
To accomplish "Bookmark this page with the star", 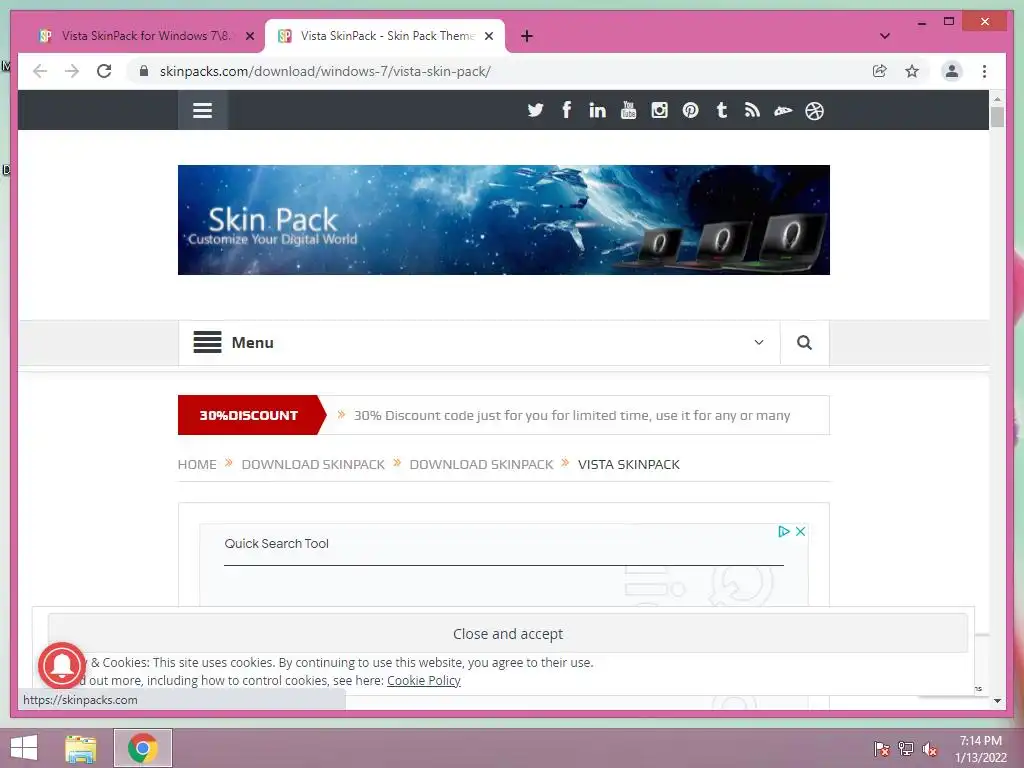I will [x=912, y=71].
